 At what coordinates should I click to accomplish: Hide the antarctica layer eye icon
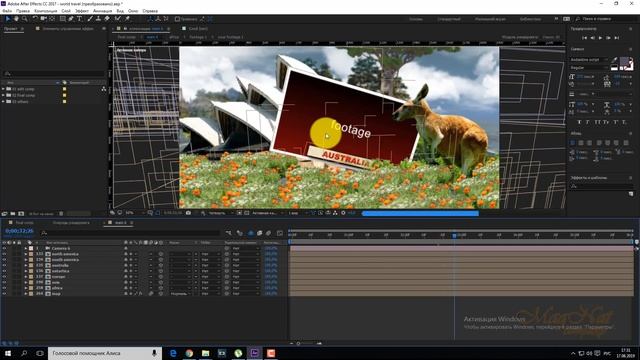[4, 271]
